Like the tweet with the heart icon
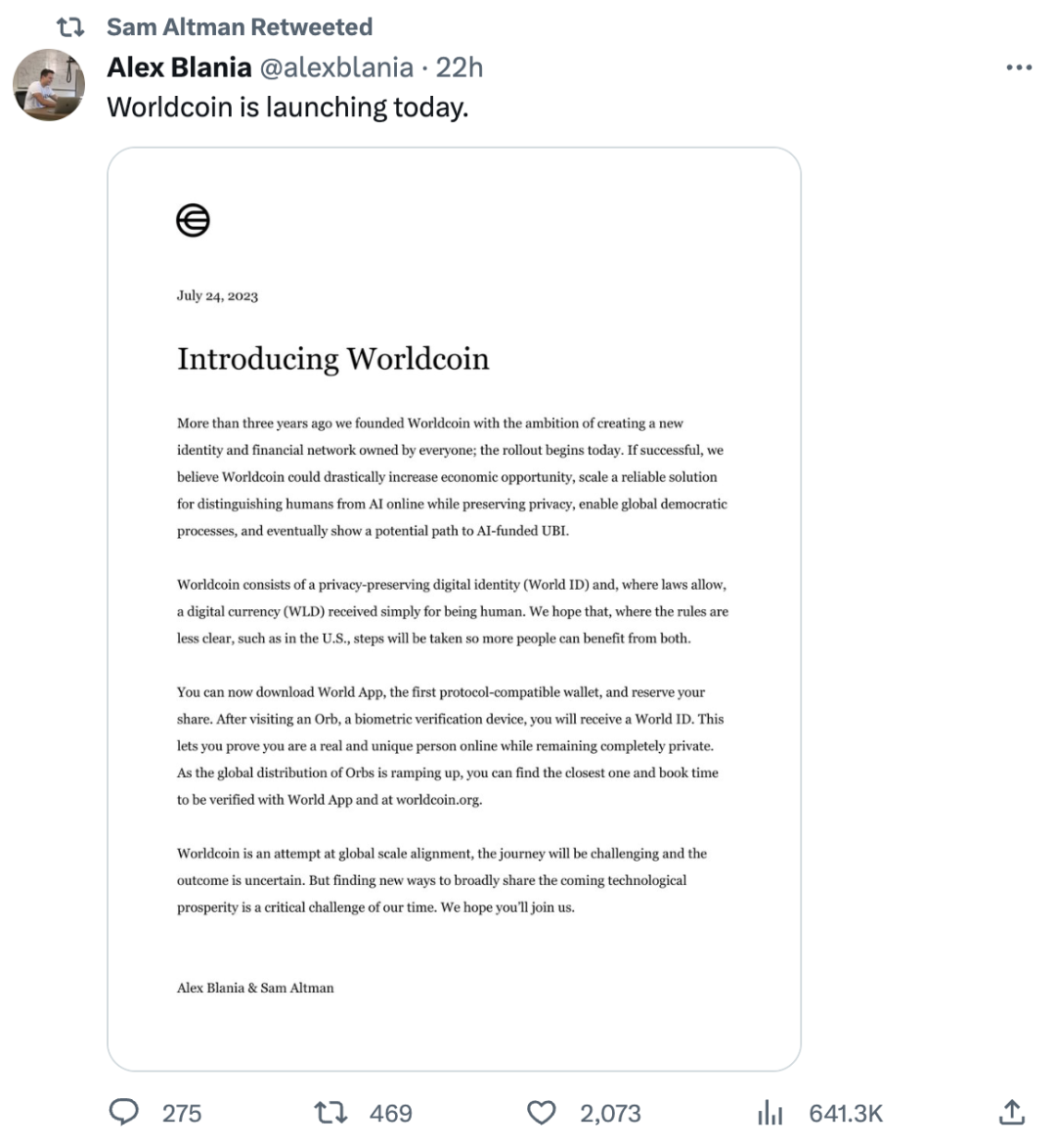Viewport: 1056px width, 1148px height. coord(541,1112)
